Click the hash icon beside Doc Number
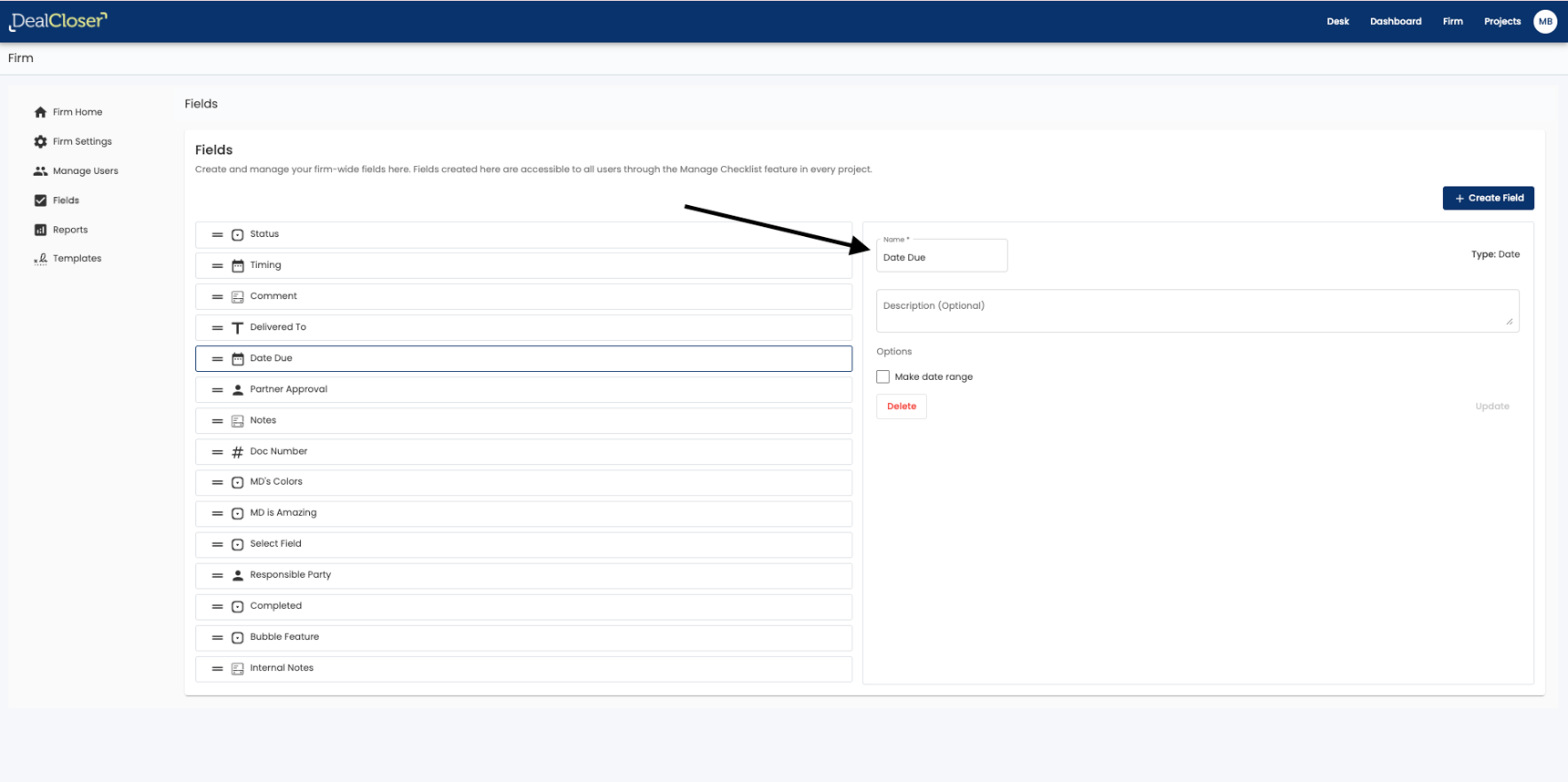Image resolution: width=1568 pixels, height=782 pixels. click(x=237, y=451)
